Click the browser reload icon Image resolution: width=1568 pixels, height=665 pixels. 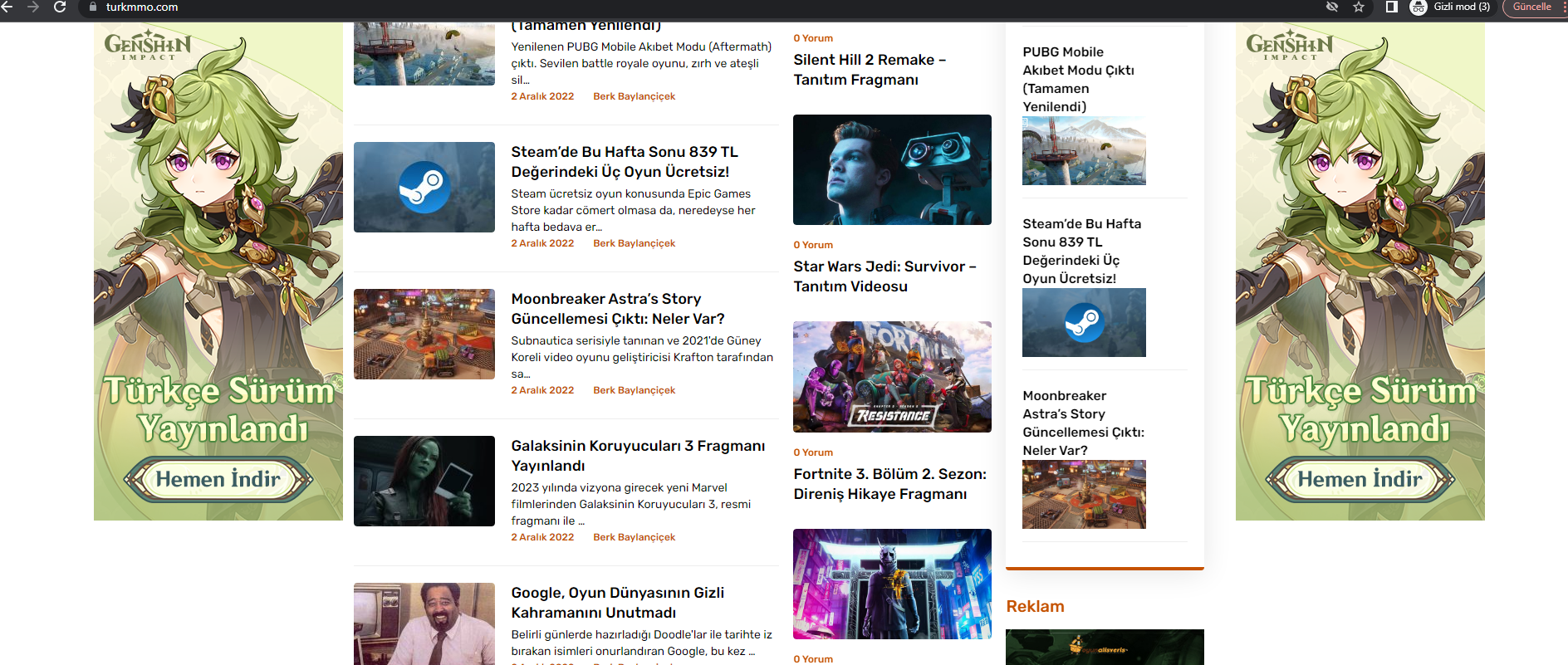60,7
